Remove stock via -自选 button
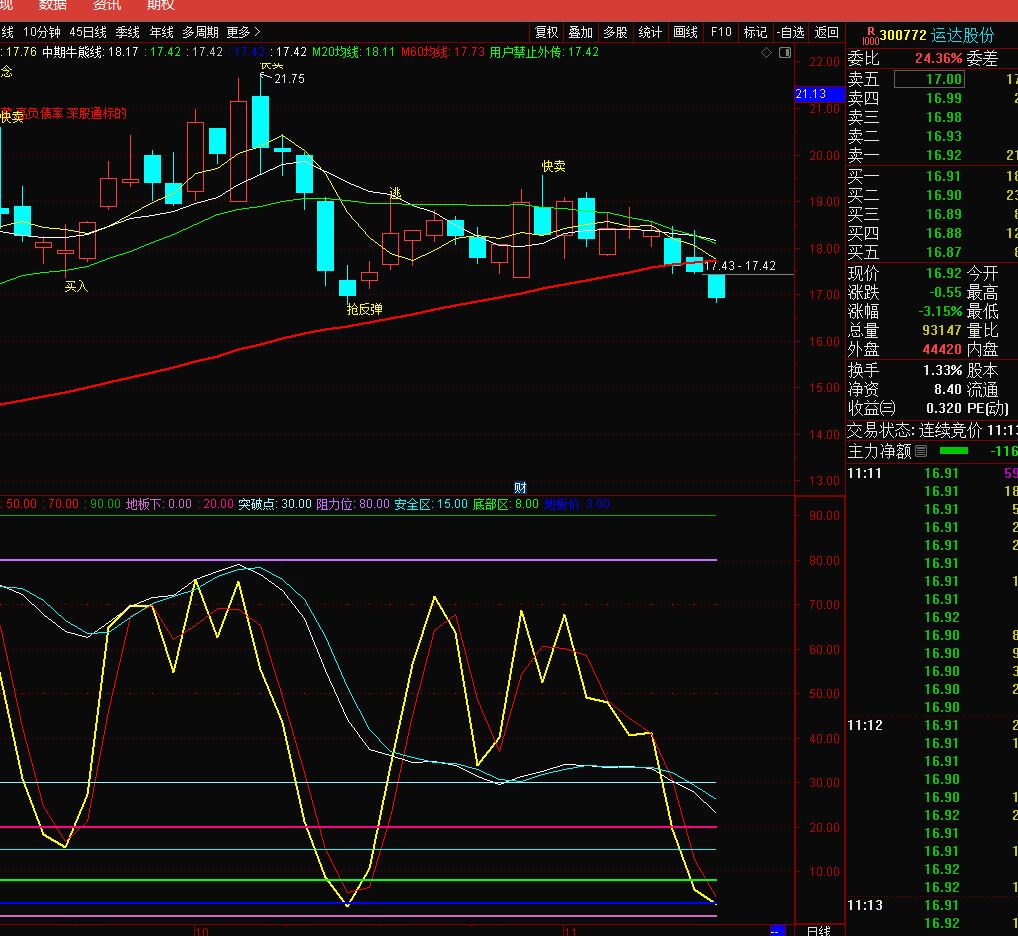 tap(791, 32)
